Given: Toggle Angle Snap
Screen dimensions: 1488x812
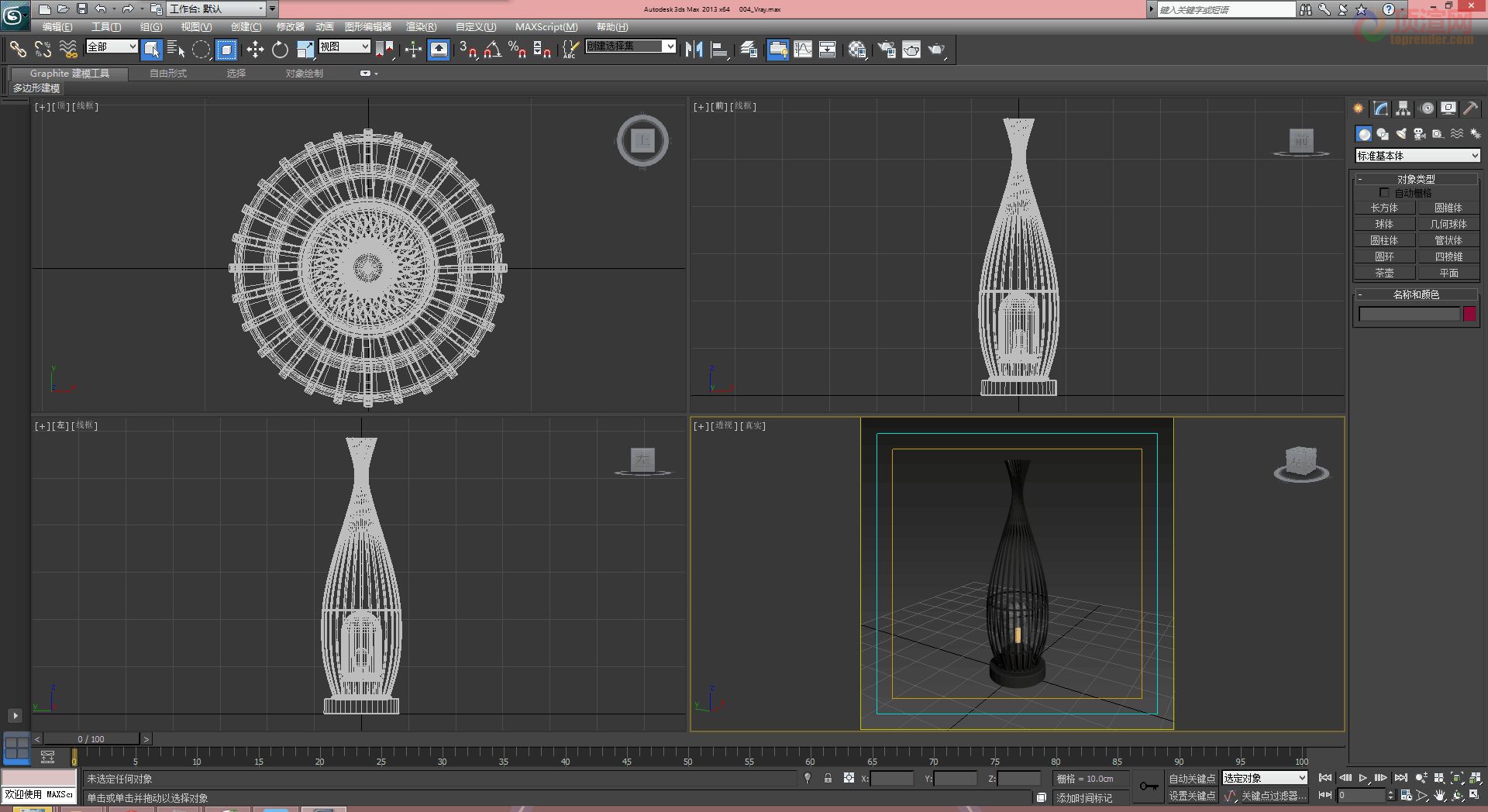Looking at the screenshot, I should (492, 50).
